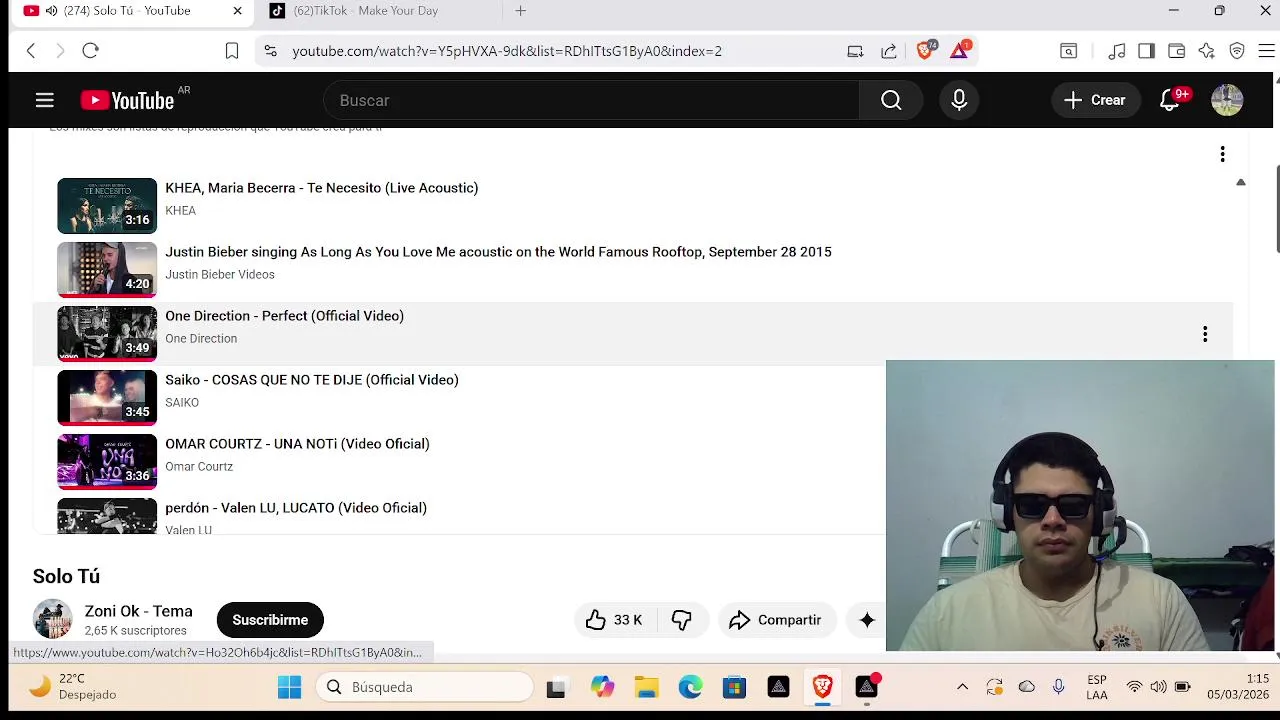Screen dimensions: 1280x720
Task: Switch to the TikTok - Make Your Day tab
Action: click(366, 11)
